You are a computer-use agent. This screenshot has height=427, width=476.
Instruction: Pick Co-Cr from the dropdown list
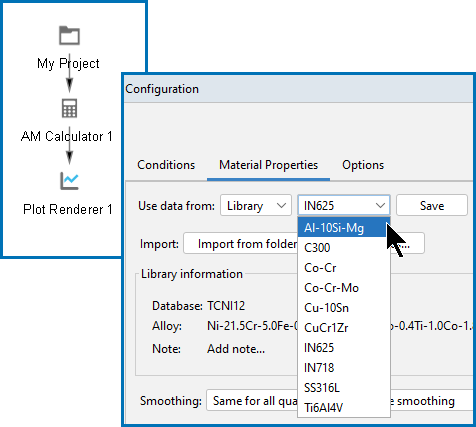point(344,267)
